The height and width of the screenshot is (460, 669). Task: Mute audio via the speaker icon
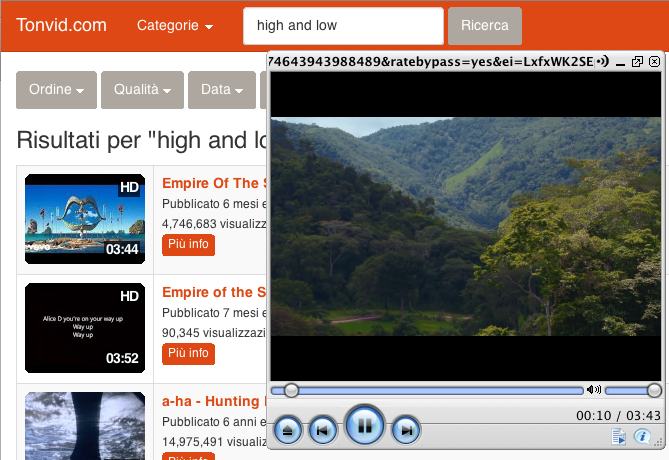pos(593,390)
